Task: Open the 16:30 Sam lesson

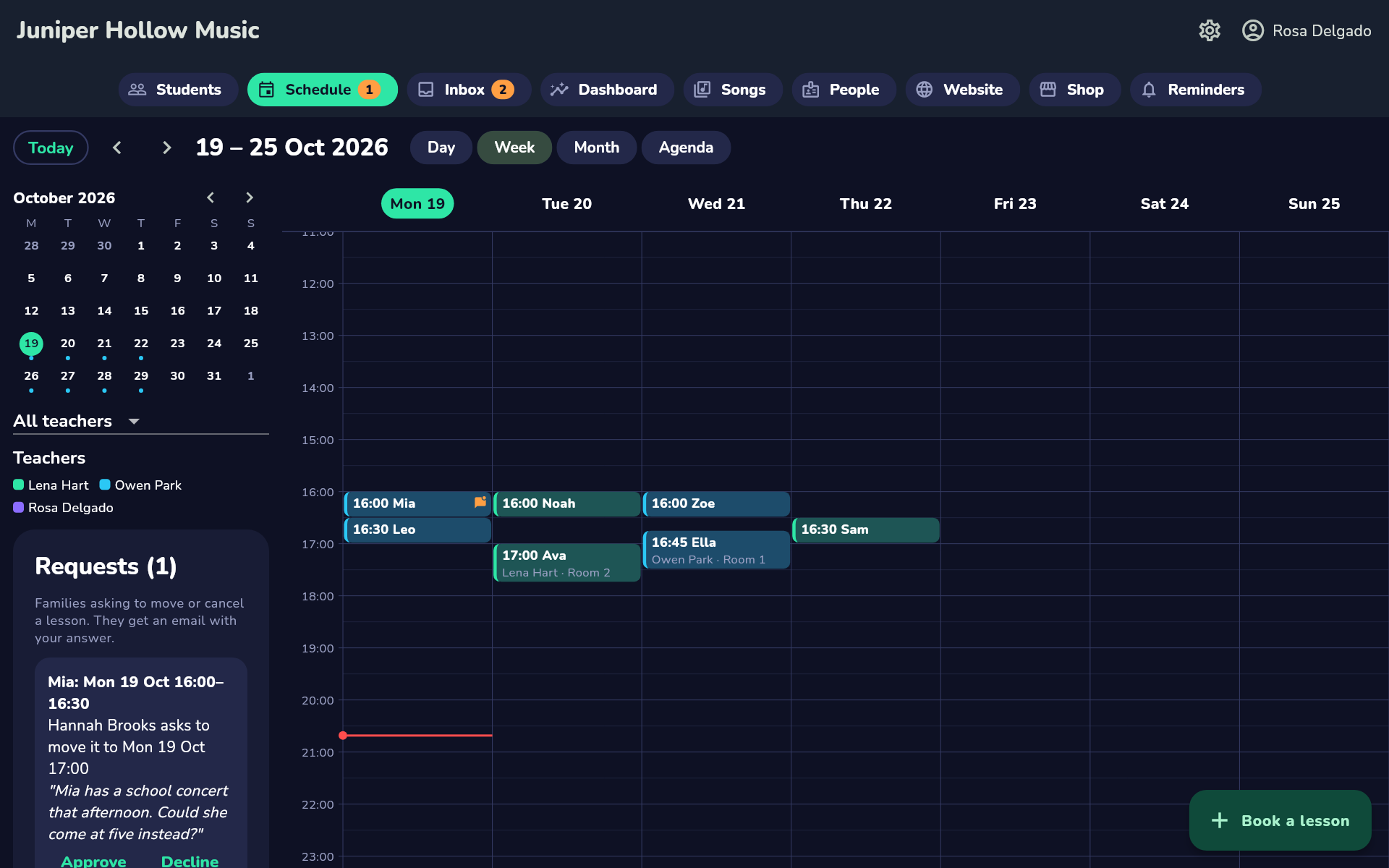Action: click(866, 529)
